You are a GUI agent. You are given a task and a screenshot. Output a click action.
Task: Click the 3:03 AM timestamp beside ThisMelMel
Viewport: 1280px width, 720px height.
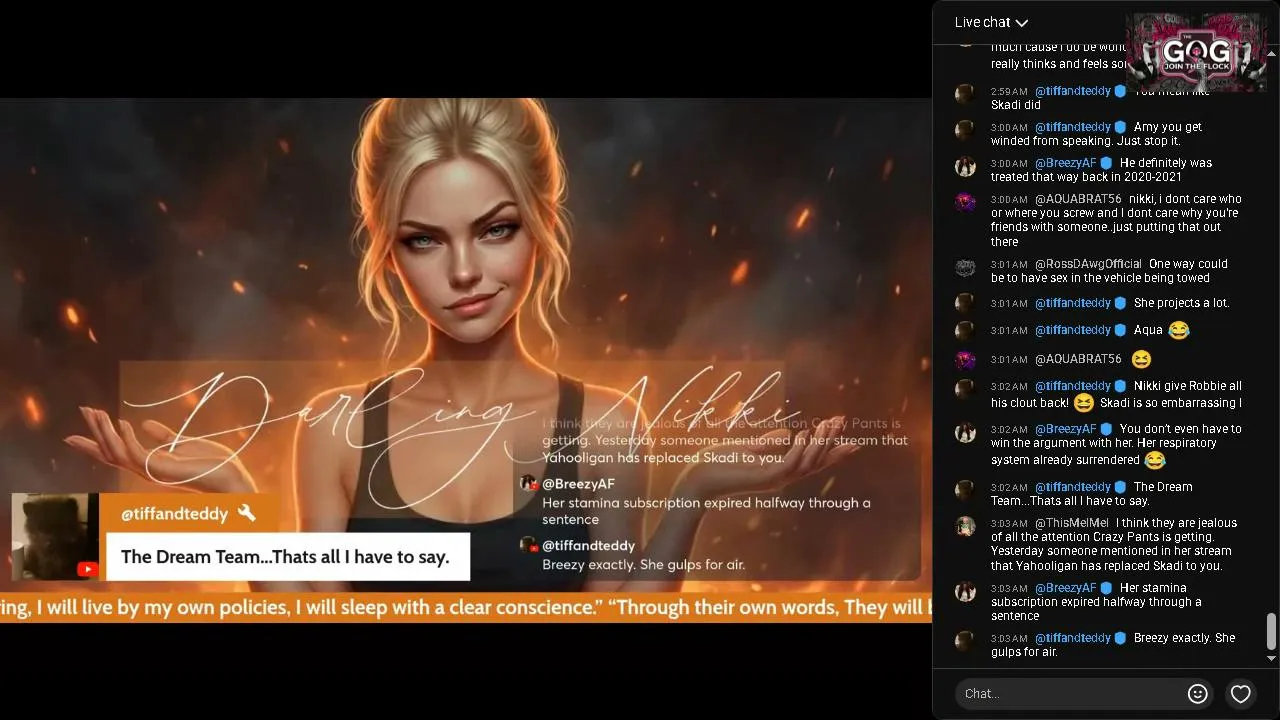tap(1009, 523)
